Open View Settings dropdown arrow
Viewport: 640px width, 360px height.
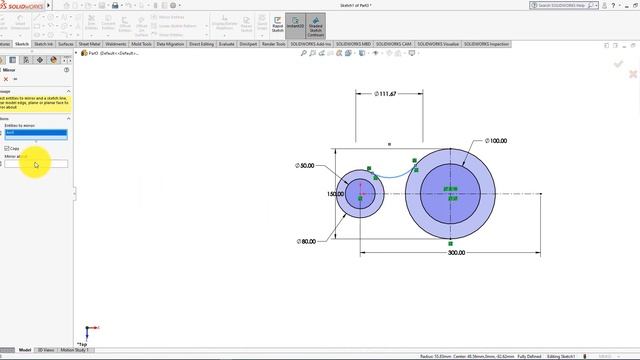pyautogui.click(x=418, y=53)
